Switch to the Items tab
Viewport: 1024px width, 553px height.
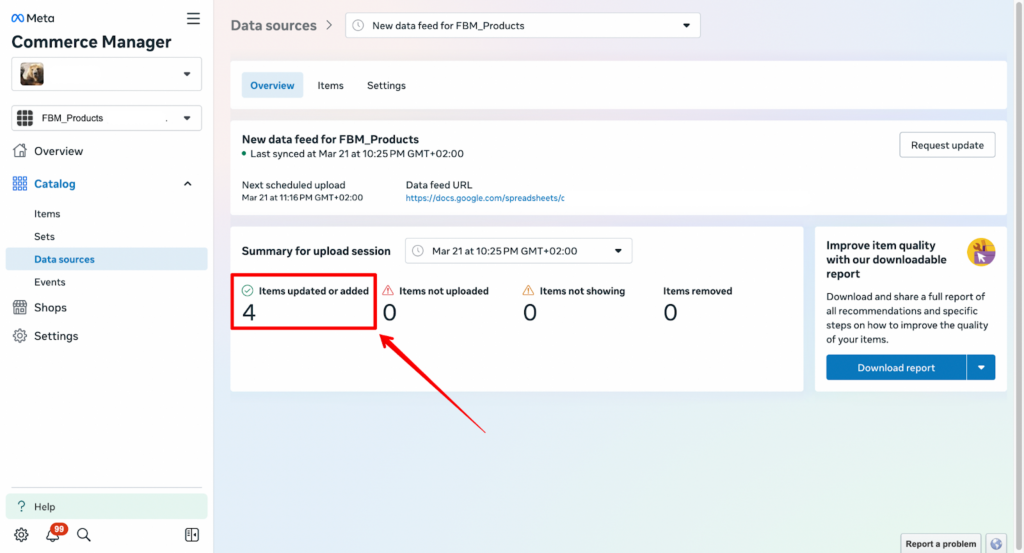point(330,86)
